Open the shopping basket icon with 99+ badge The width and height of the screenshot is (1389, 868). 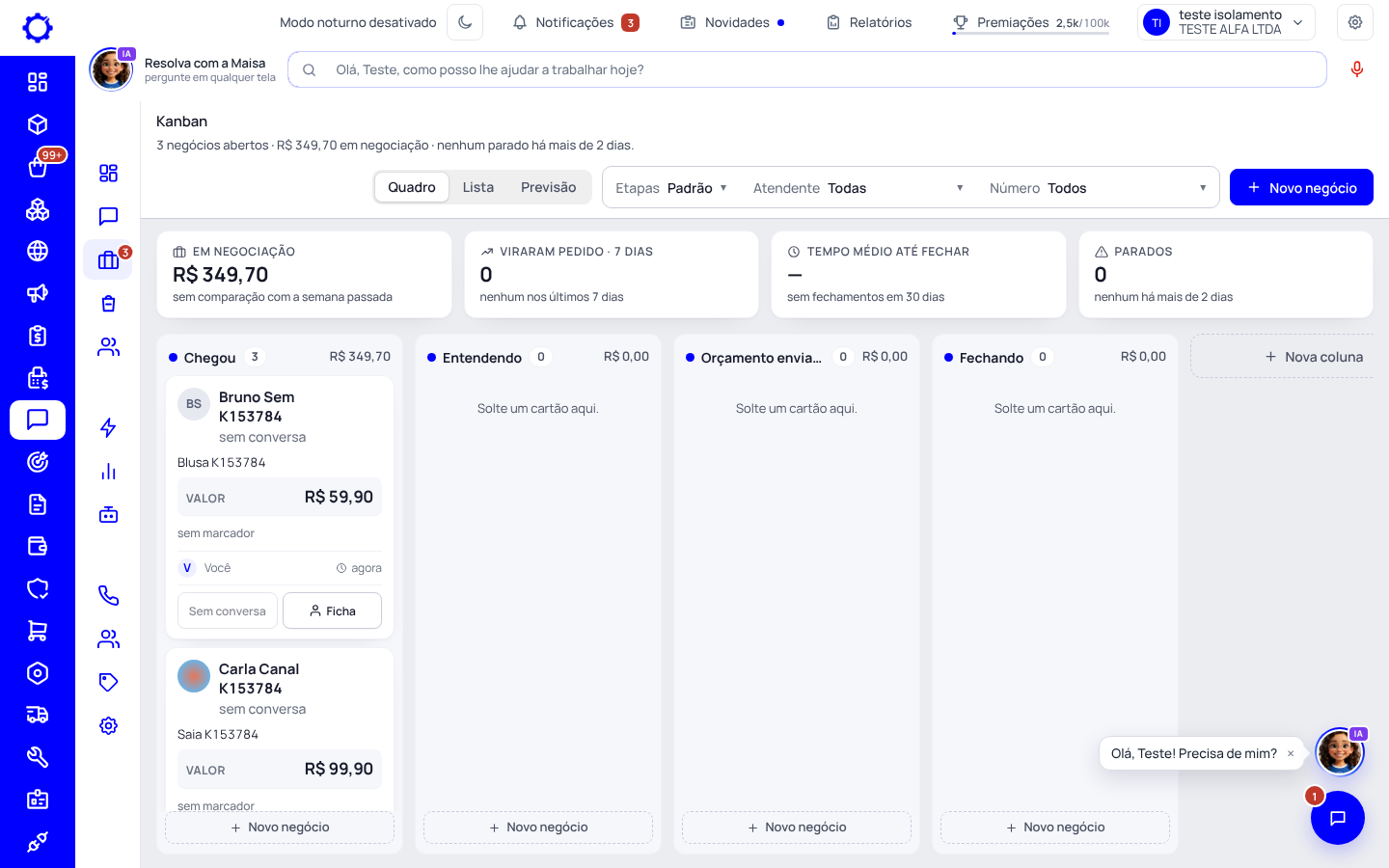pyautogui.click(x=38, y=167)
